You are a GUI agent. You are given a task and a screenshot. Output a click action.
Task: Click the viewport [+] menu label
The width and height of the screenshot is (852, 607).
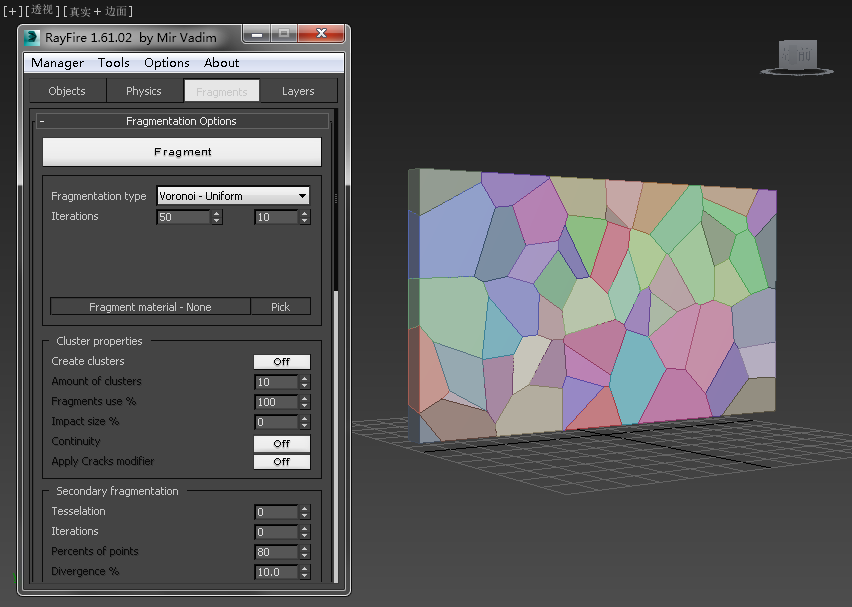coord(12,10)
